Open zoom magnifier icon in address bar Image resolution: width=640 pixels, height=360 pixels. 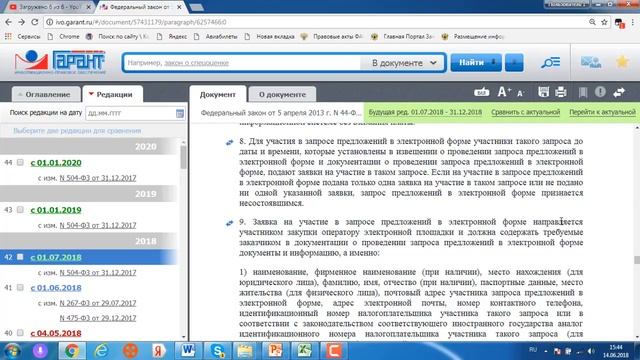tap(592, 22)
